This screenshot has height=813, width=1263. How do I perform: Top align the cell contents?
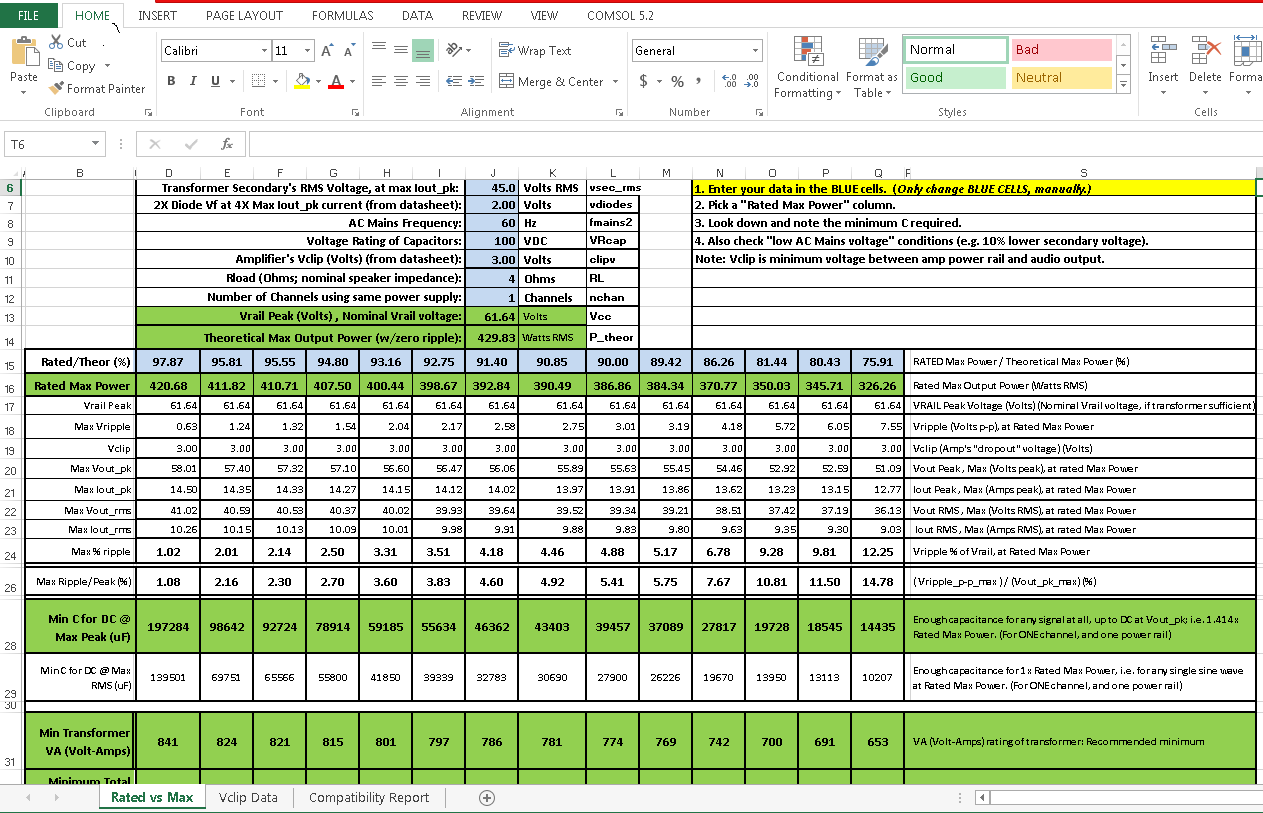379,49
